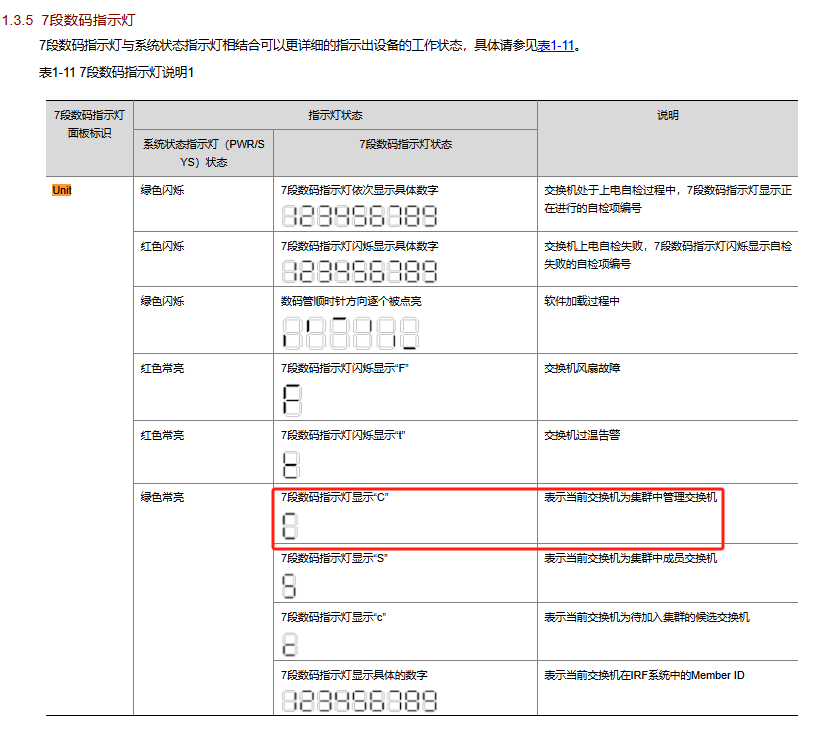Click the seven-segment t icon
The image size is (832, 733).
click(x=291, y=464)
